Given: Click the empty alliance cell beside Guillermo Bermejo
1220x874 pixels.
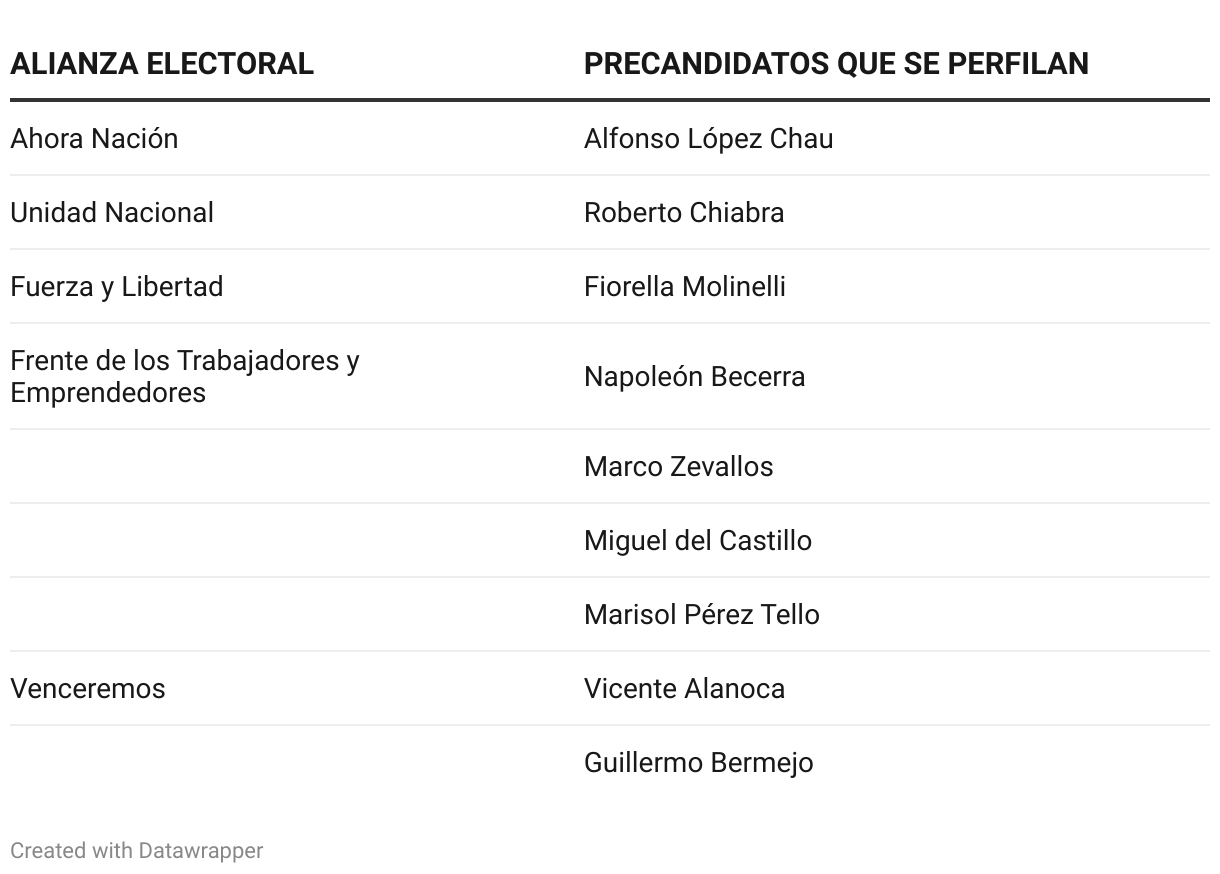Looking at the screenshot, I should 297,762.
